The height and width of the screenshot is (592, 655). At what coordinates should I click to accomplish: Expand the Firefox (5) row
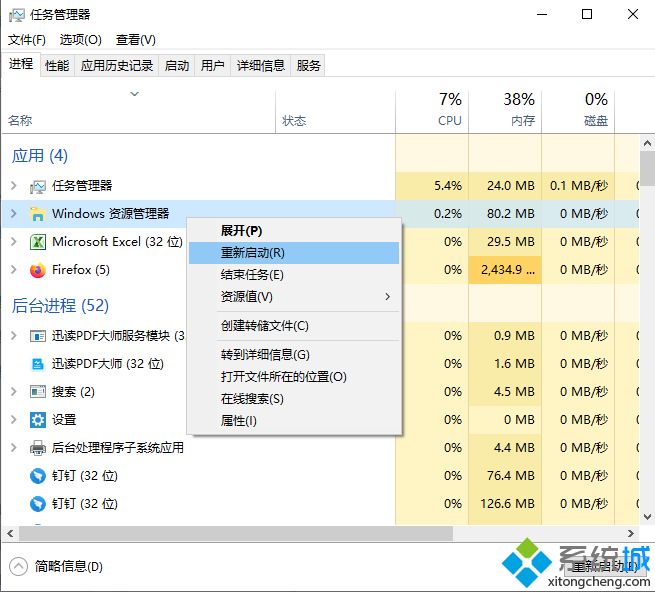tap(13, 269)
